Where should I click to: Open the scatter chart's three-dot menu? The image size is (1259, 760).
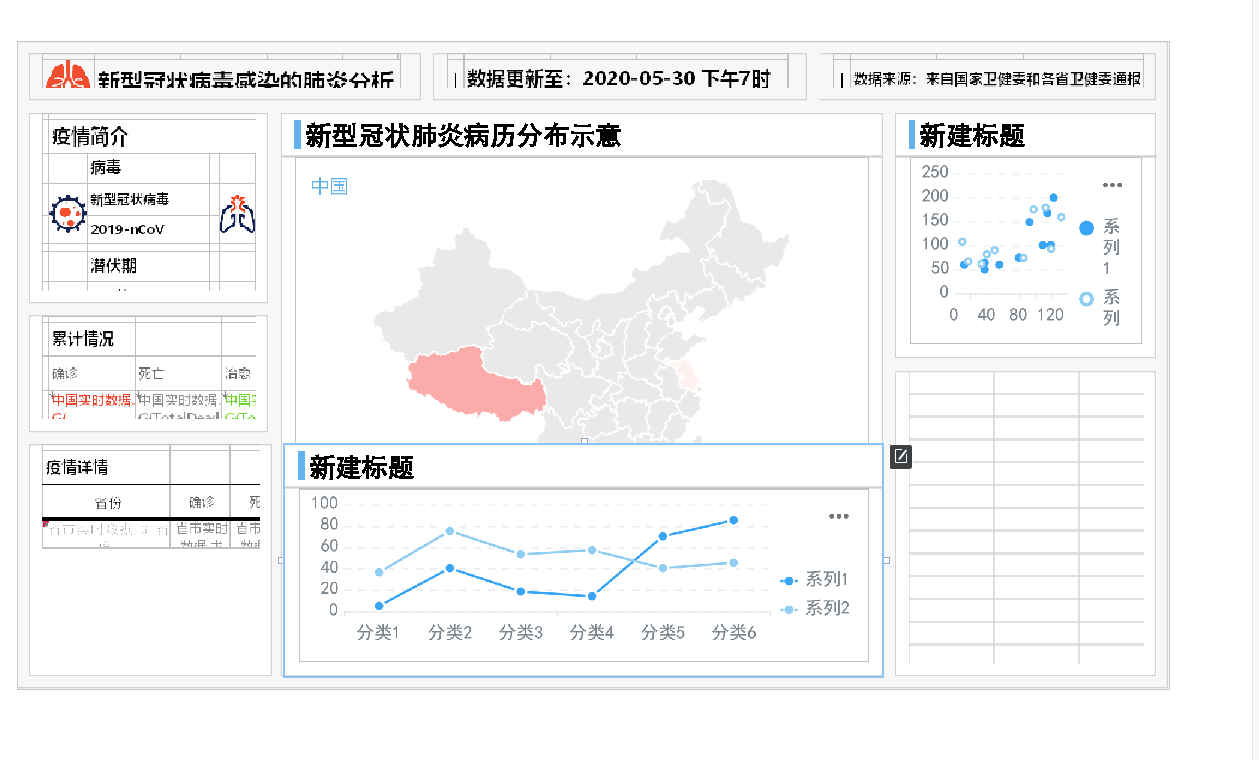click(1112, 185)
